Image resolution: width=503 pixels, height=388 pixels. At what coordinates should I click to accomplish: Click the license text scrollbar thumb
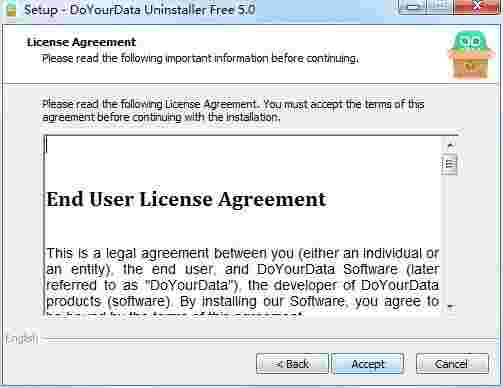click(x=450, y=164)
